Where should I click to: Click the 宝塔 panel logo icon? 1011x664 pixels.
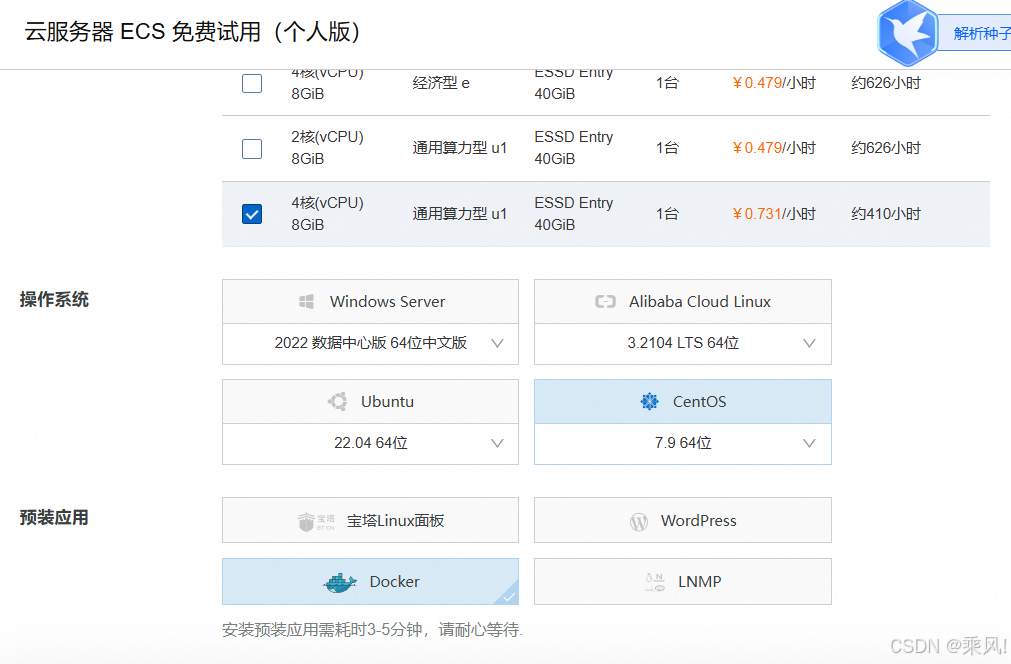316,521
